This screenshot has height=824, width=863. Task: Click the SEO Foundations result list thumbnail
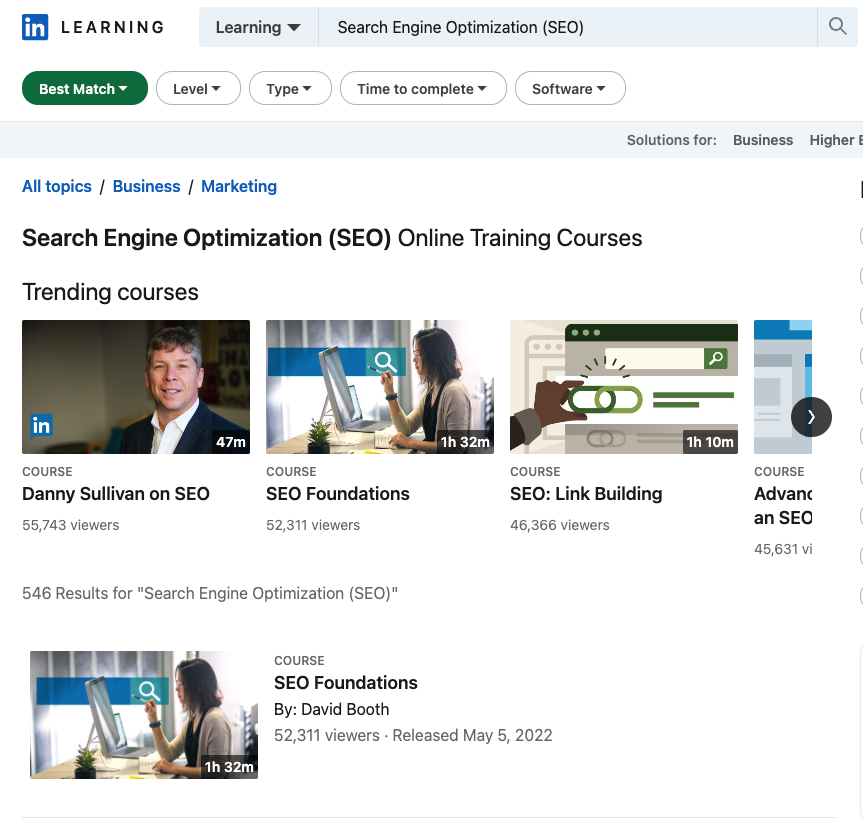point(144,714)
